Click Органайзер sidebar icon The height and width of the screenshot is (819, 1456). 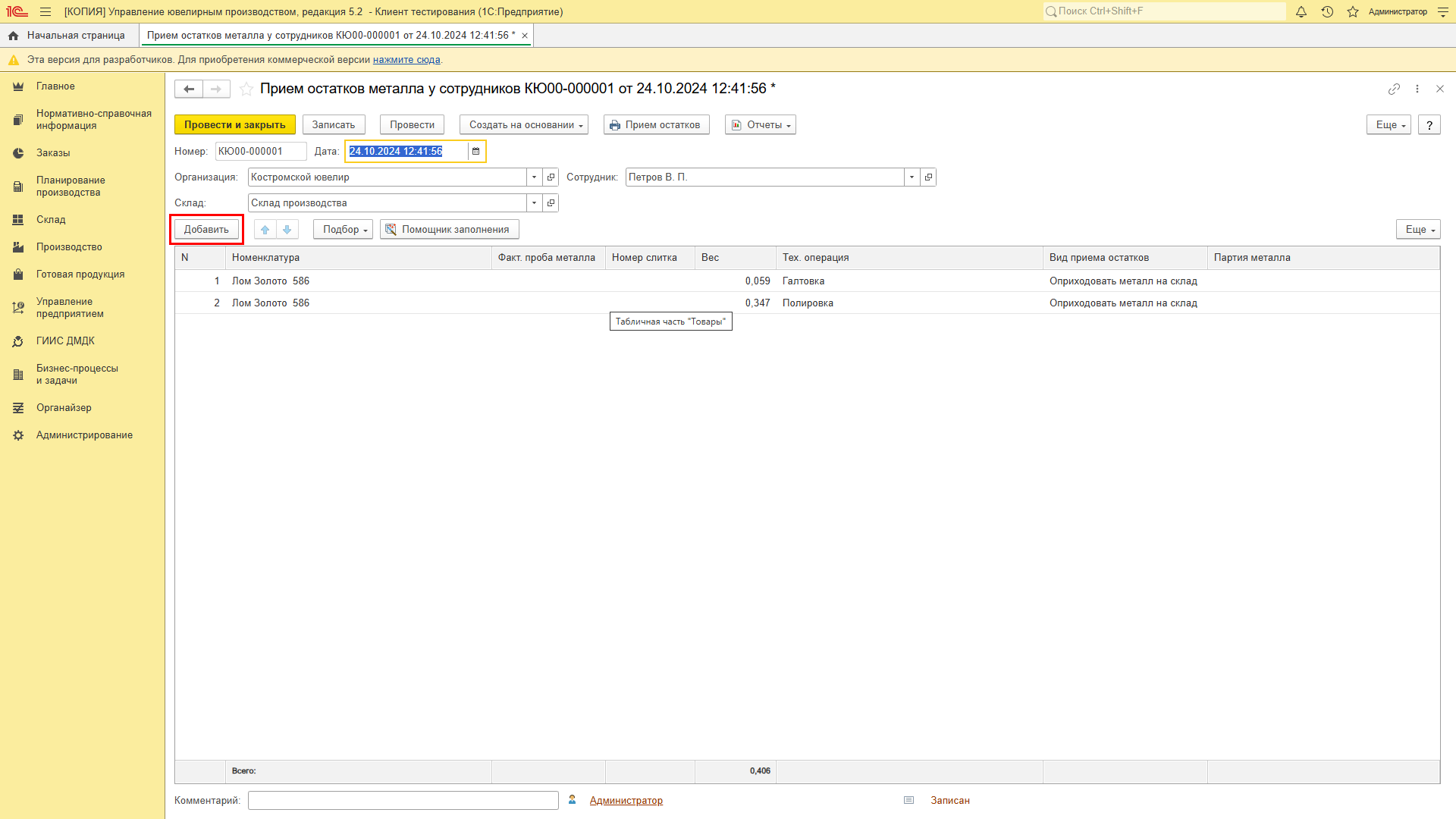[18, 408]
